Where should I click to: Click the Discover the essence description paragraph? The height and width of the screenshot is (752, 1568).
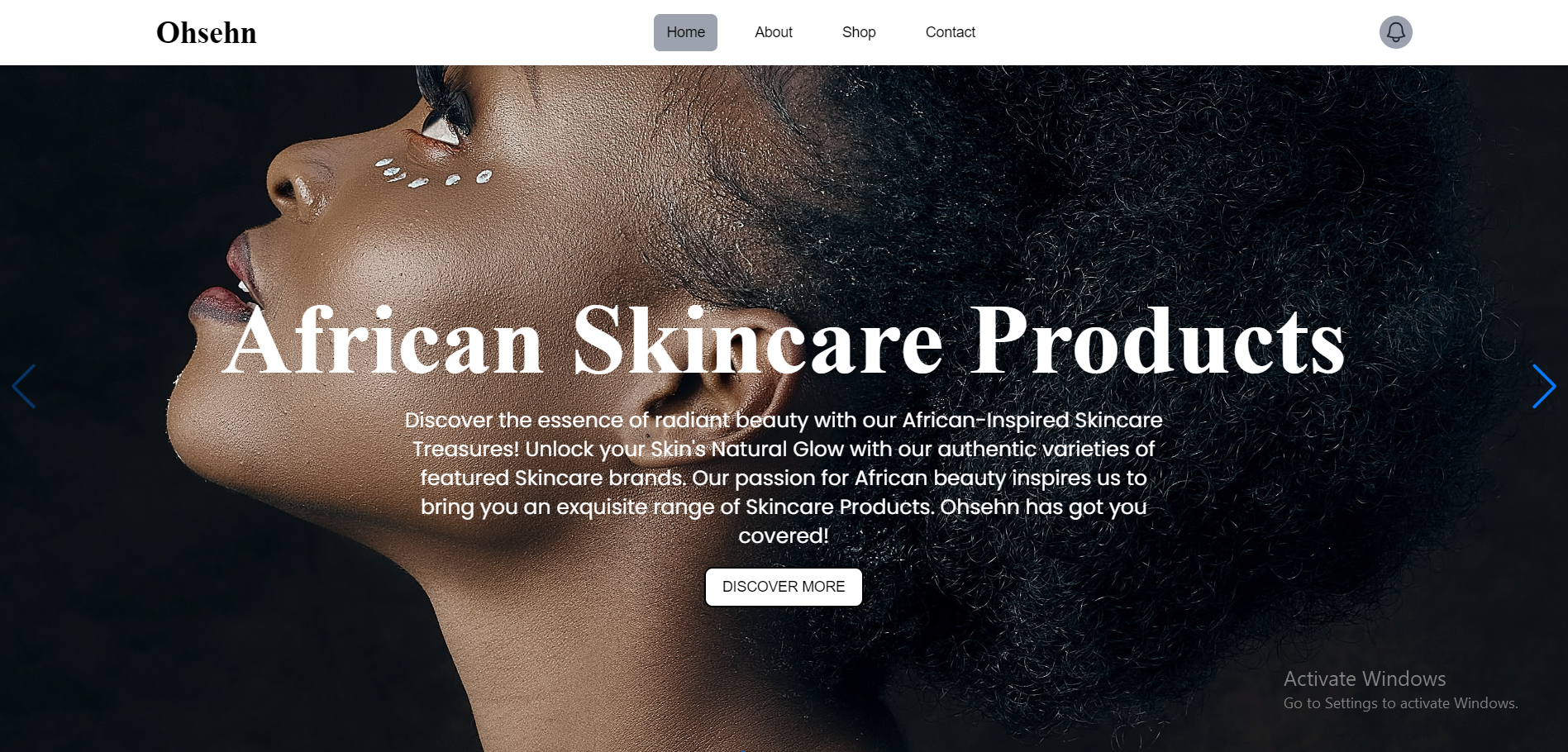click(x=784, y=478)
